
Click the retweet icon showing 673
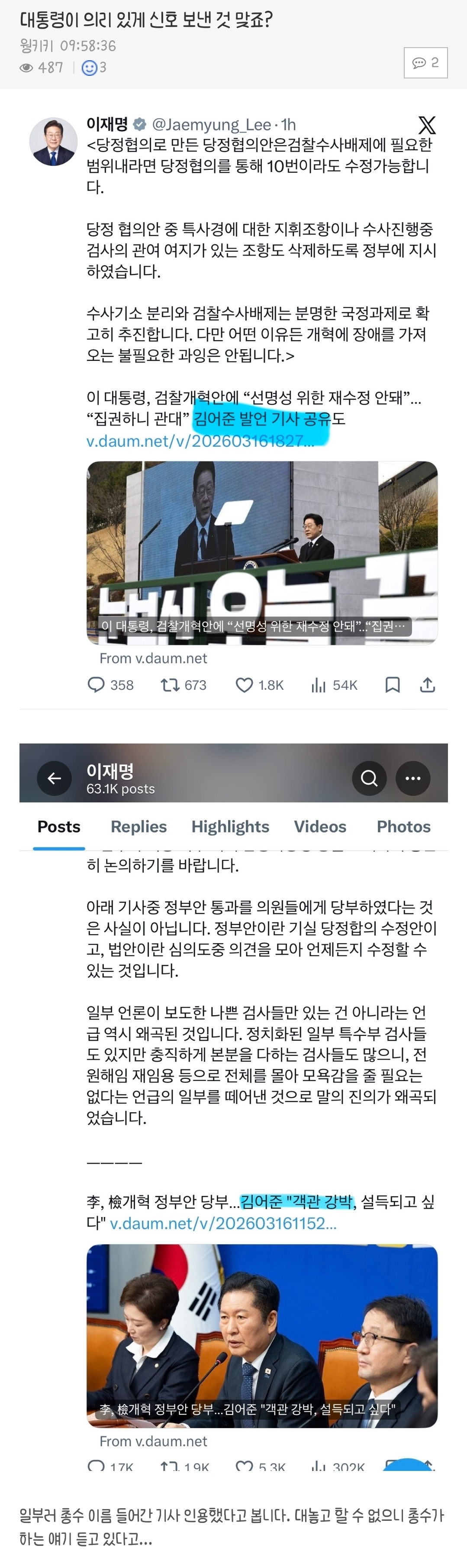170,685
